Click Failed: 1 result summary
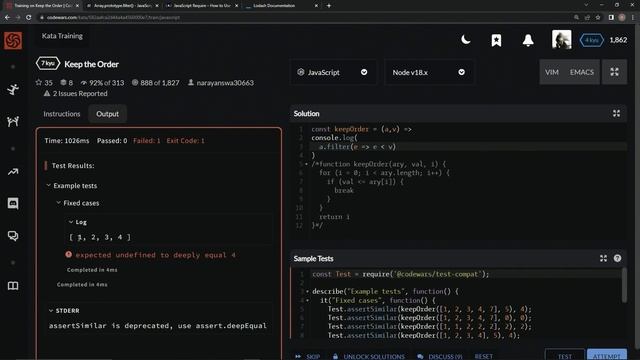 point(147,140)
